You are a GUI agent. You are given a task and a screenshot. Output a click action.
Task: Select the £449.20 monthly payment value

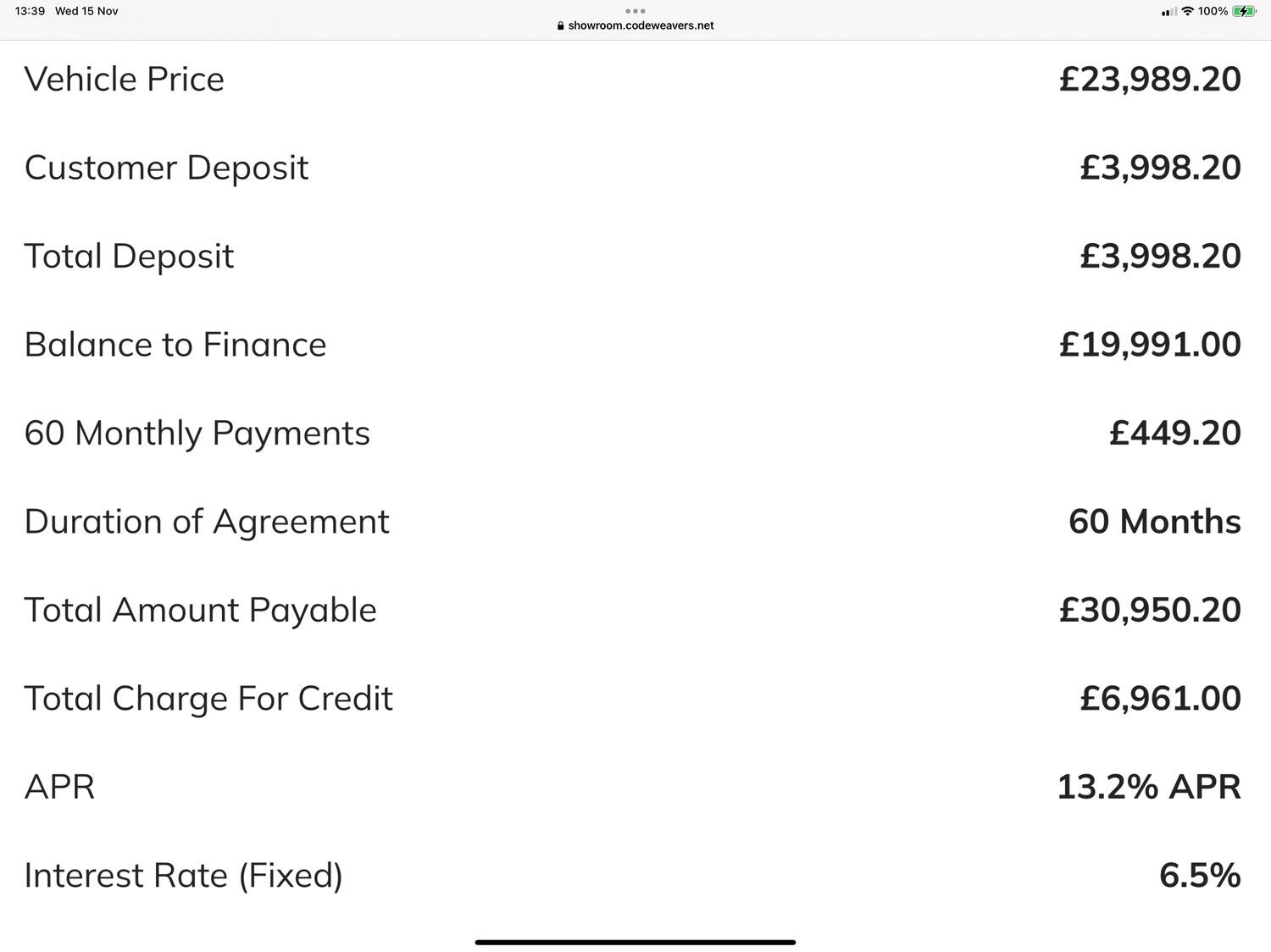[1175, 433]
